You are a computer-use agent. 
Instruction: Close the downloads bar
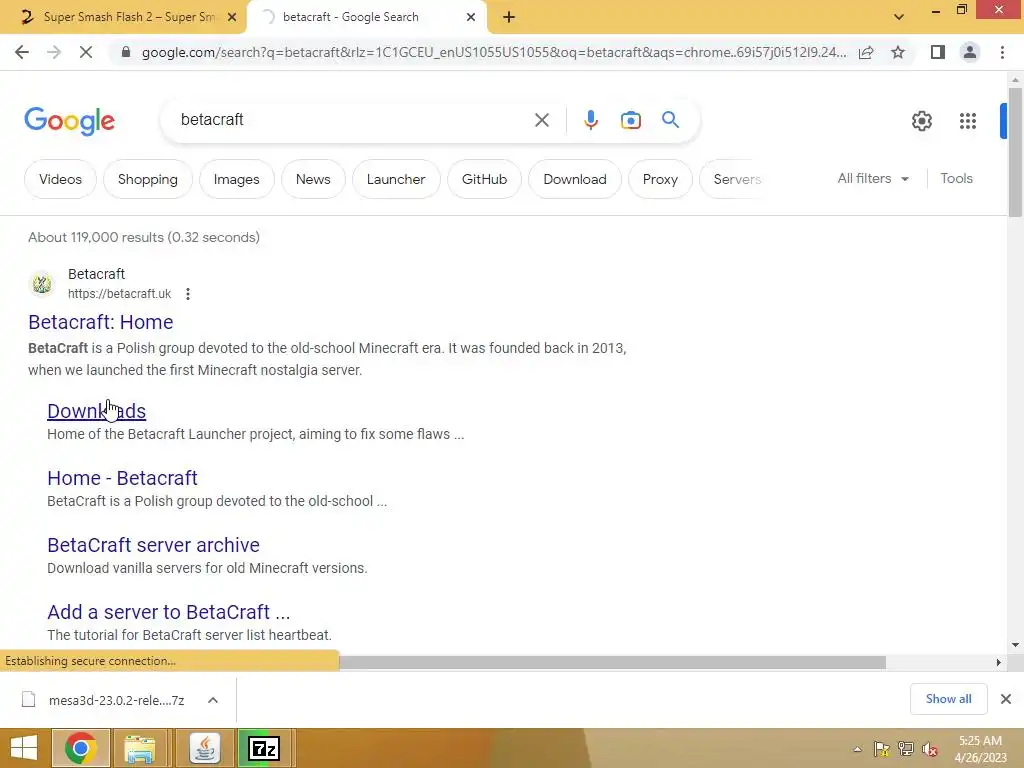(1006, 699)
